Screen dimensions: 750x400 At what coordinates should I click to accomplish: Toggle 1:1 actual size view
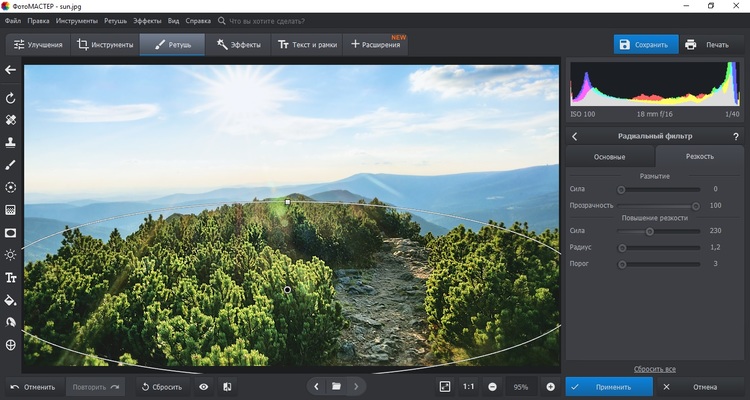pyautogui.click(x=469, y=386)
